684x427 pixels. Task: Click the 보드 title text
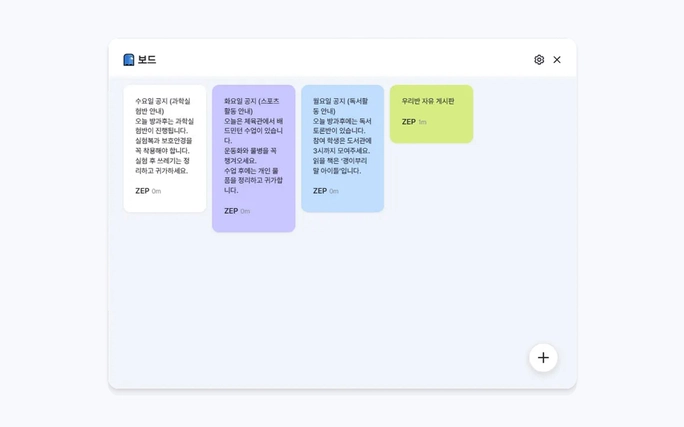coord(147,60)
